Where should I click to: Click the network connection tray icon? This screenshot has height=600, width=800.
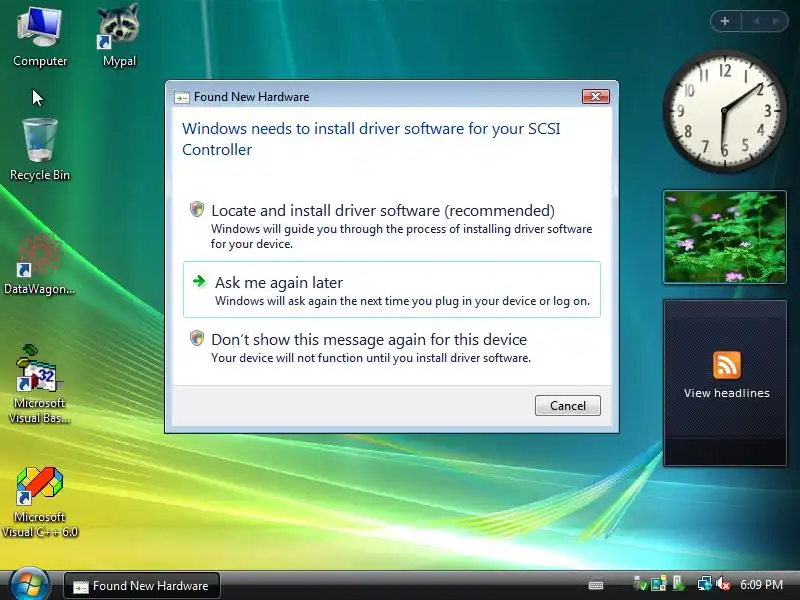[705, 584]
